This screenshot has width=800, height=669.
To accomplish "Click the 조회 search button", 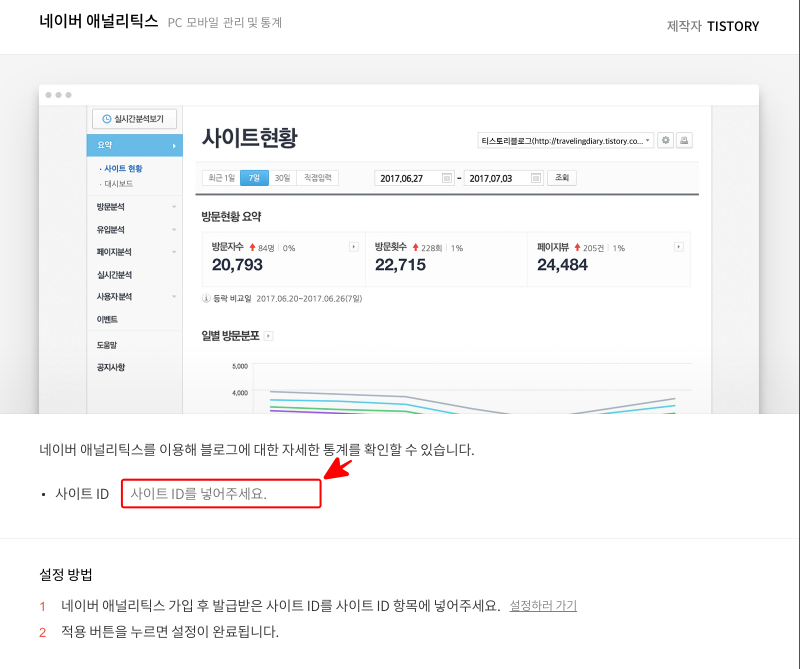I will [562, 177].
